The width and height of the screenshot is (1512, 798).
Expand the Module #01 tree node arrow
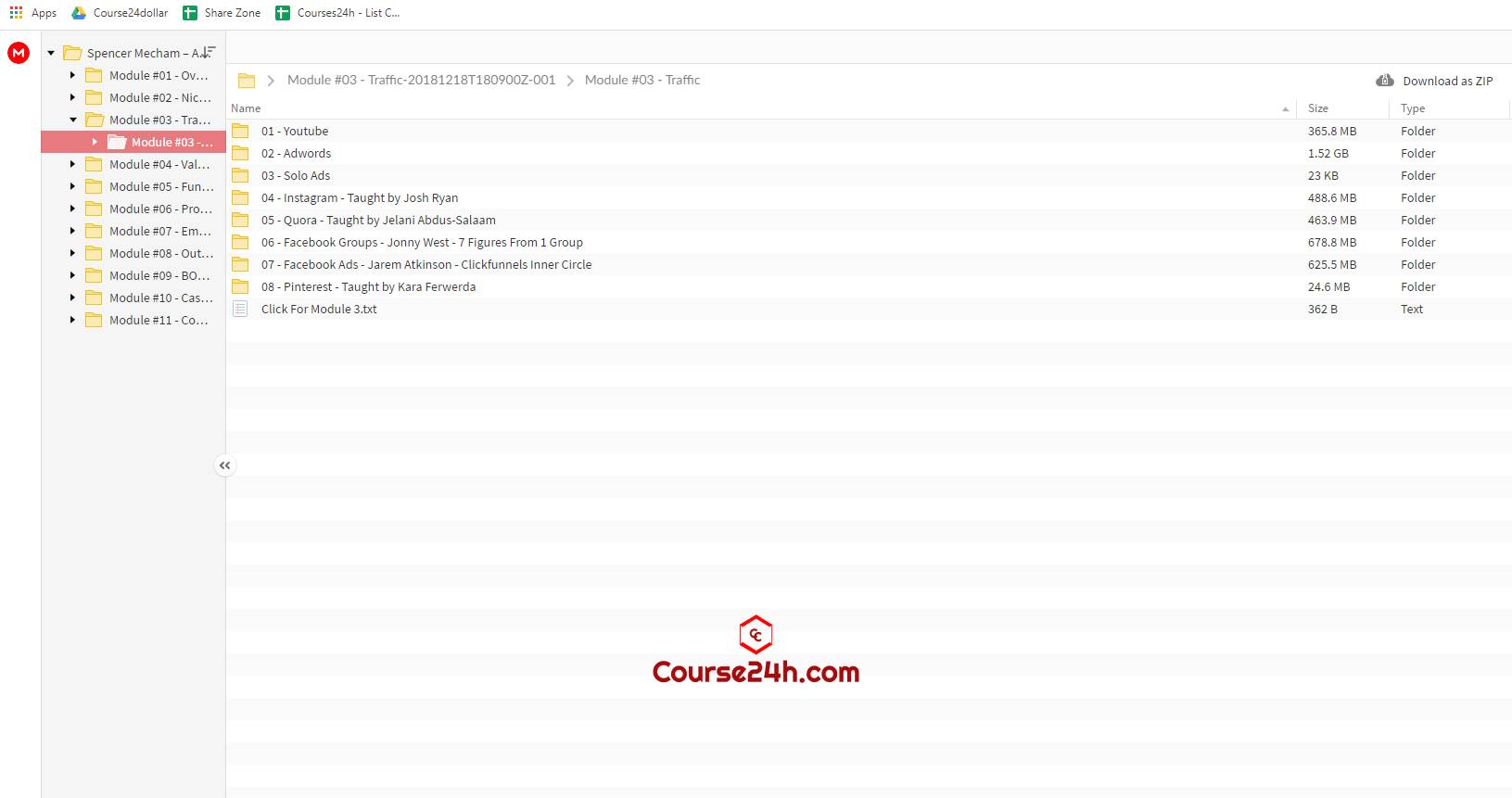pos(72,75)
